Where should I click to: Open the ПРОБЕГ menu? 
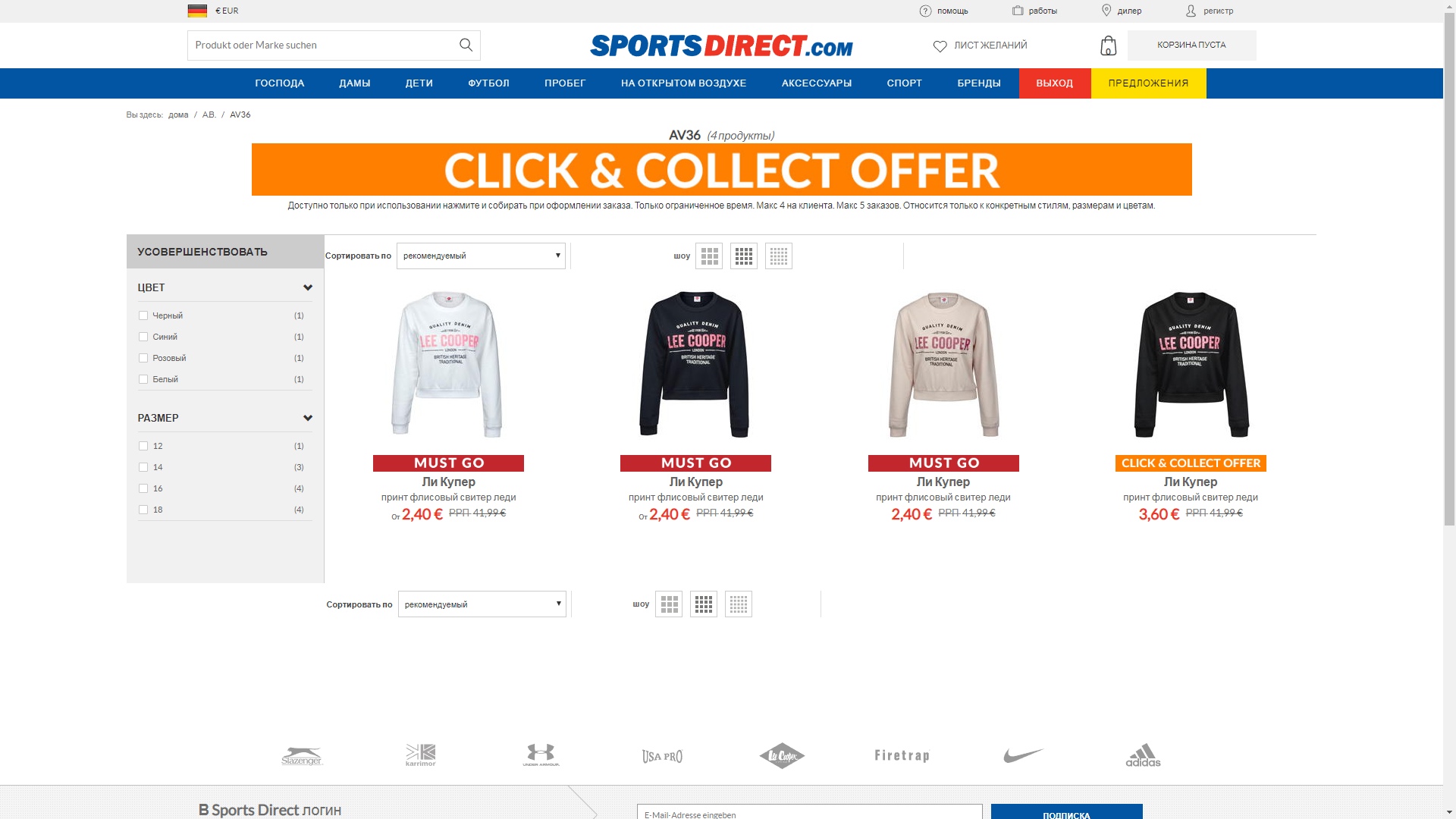point(565,83)
